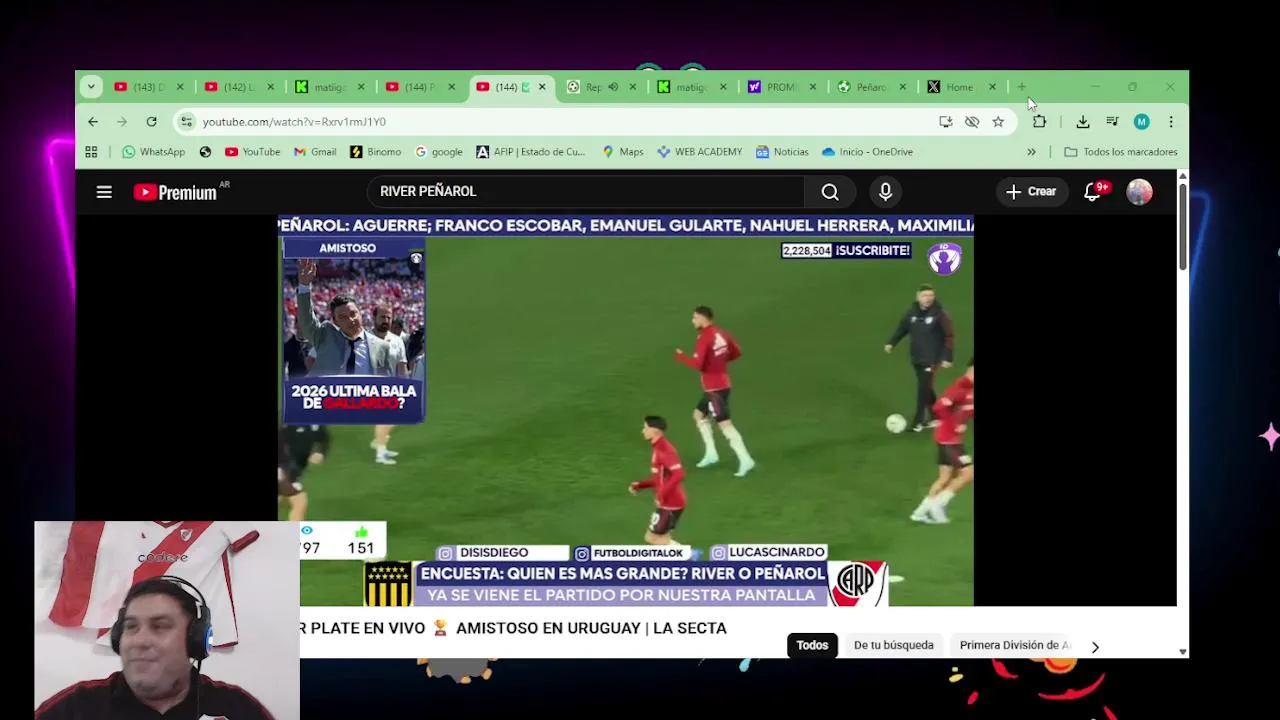Close the X Home tab

point(992,87)
